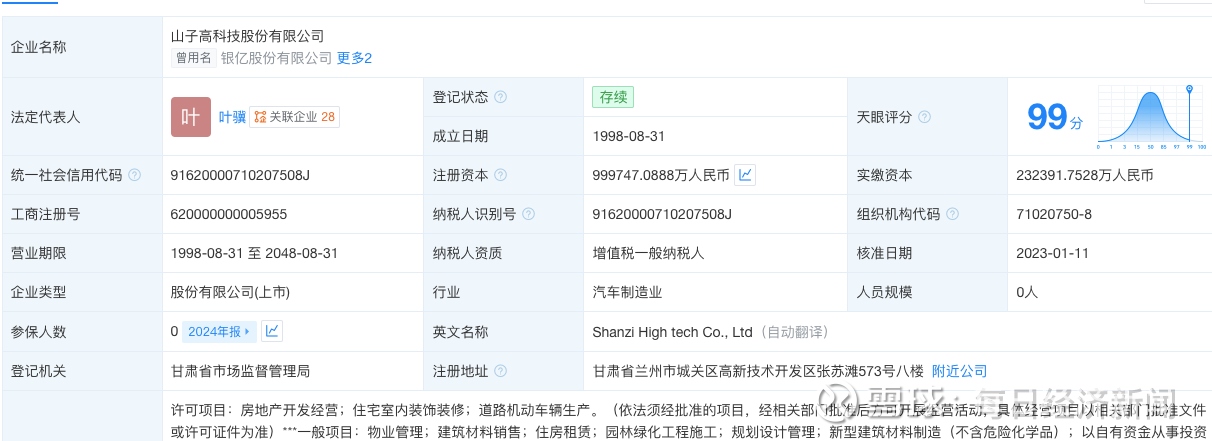
Task: Select approval date 2023-01-11
Action: point(1053,253)
